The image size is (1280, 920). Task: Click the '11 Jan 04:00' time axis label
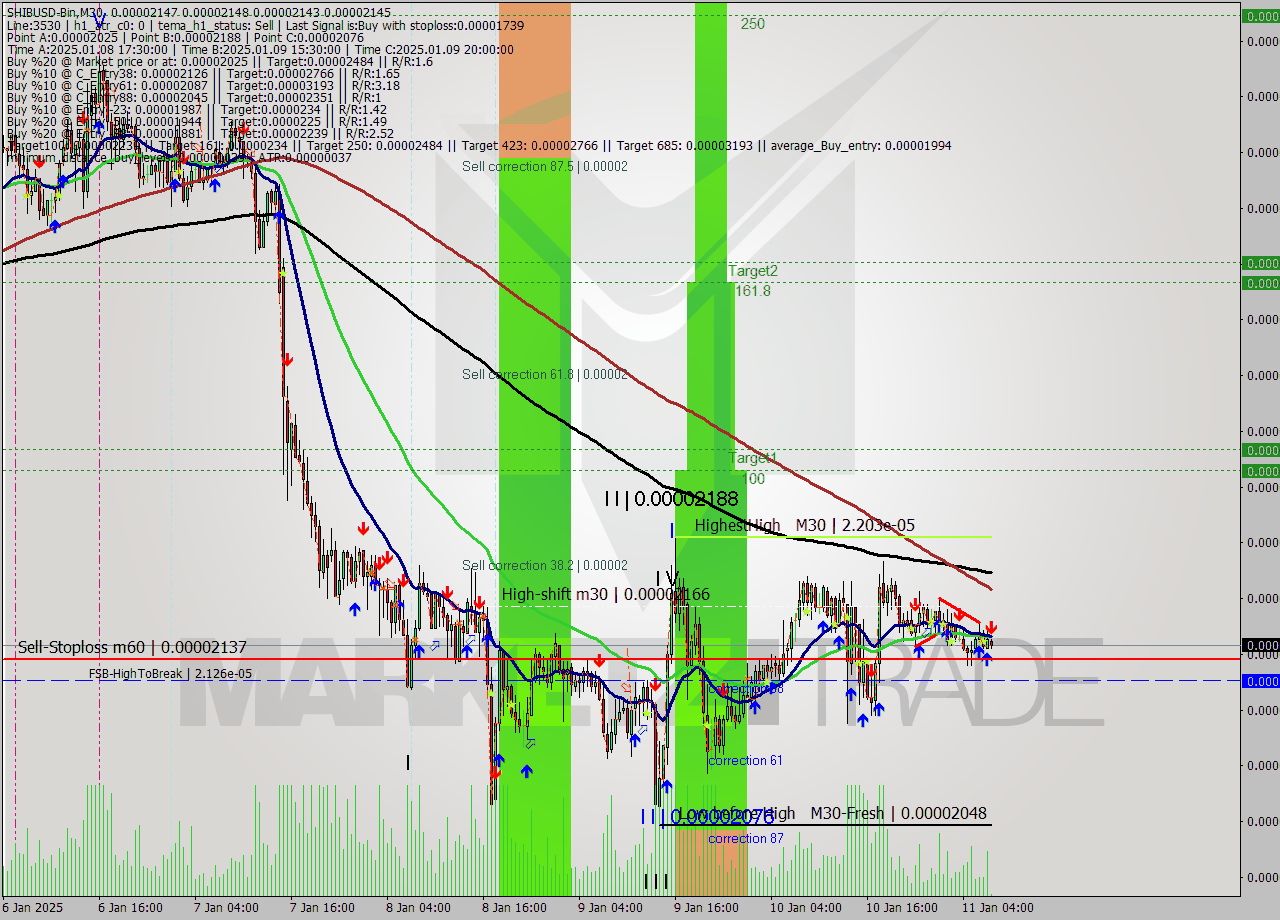(x=997, y=908)
